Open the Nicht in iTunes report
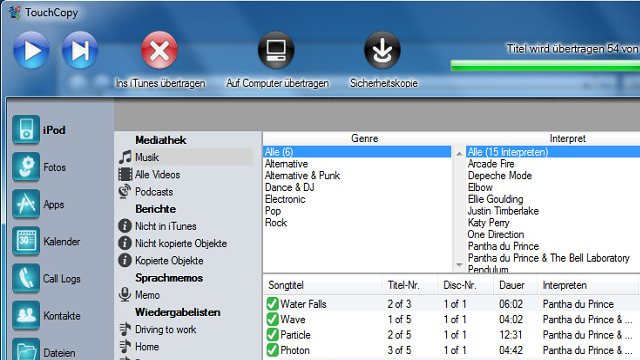The image size is (640, 360). pos(166,226)
